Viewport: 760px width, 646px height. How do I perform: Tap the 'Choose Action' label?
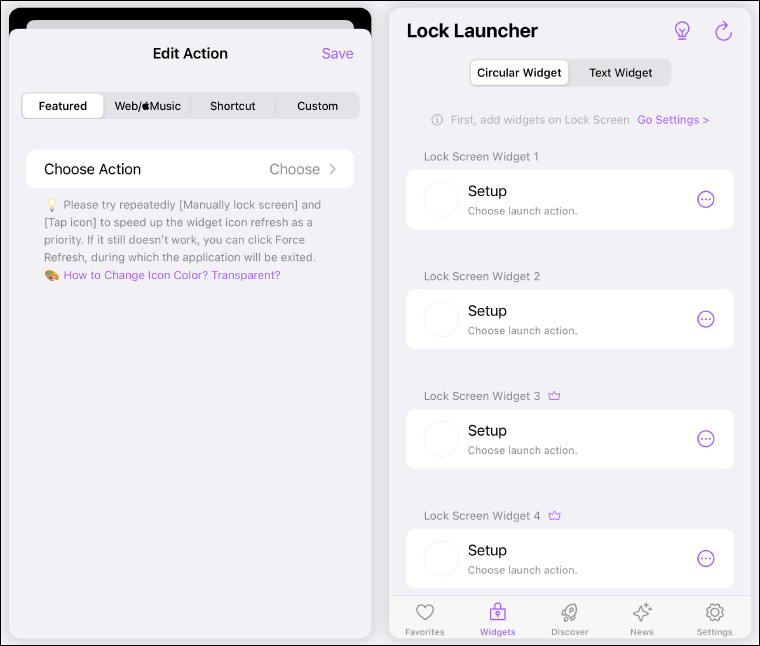coord(93,169)
